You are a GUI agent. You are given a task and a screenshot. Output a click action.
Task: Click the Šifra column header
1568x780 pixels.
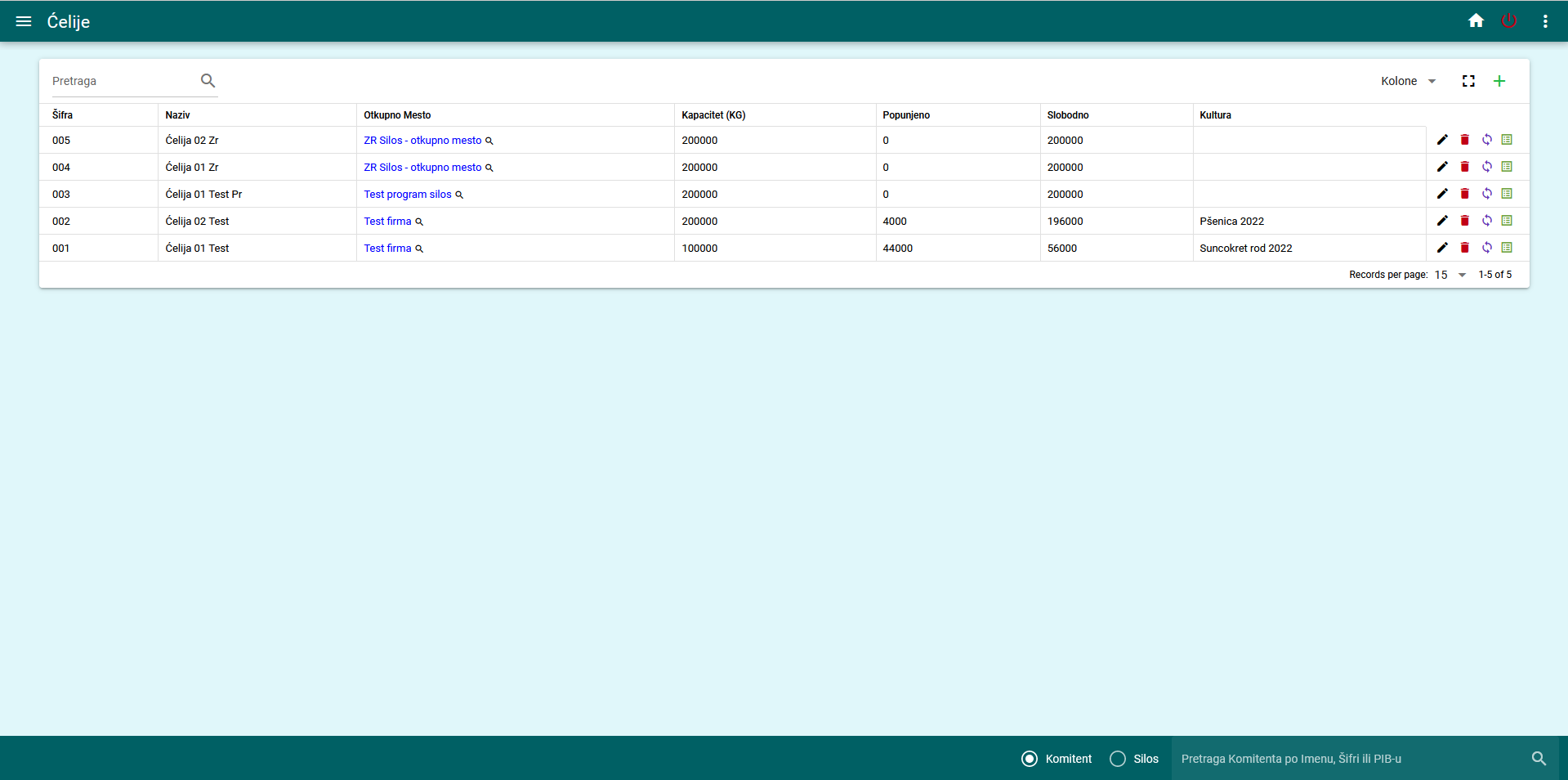[x=62, y=115]
